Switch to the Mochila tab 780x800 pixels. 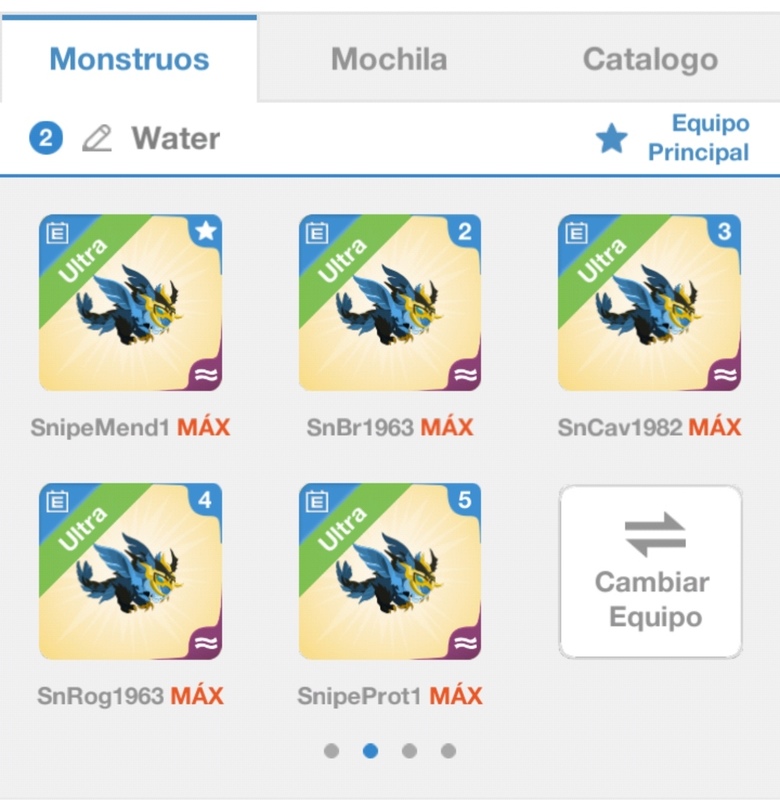(389, 59)
